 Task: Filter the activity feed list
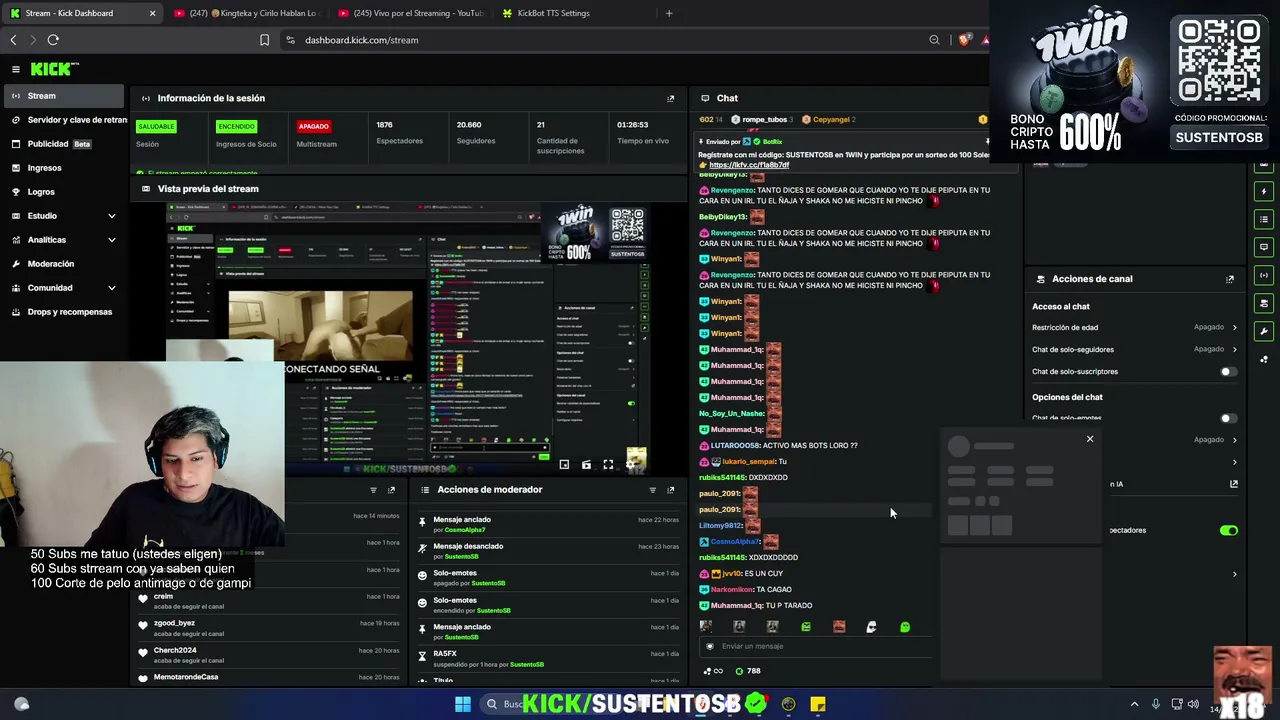point(373,490)
